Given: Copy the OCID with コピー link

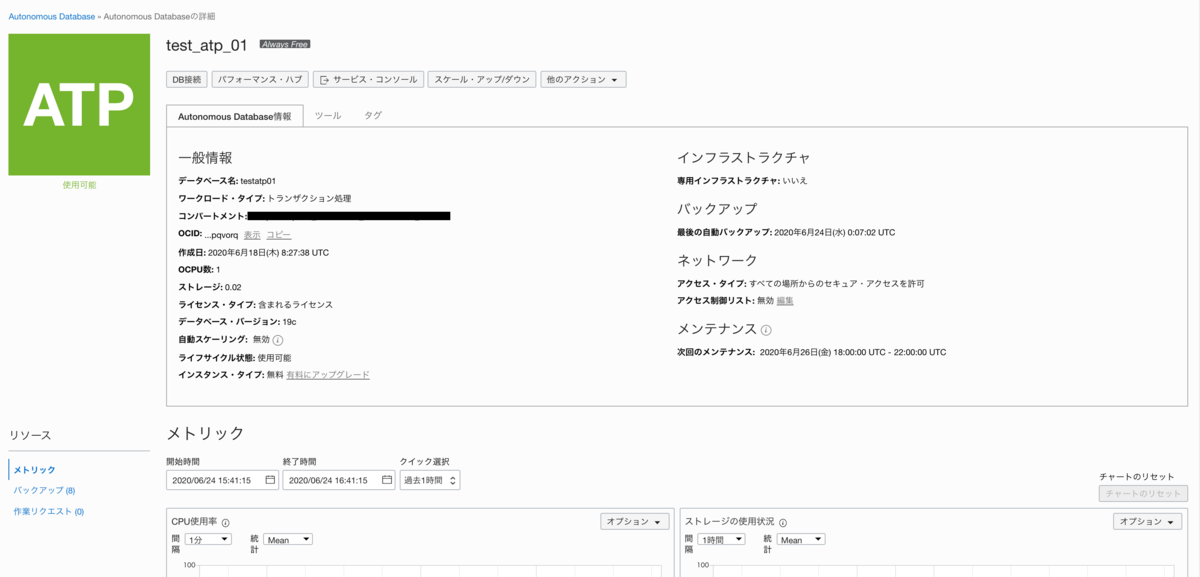Looking at the screenshot, I should [x=279, y=235].
